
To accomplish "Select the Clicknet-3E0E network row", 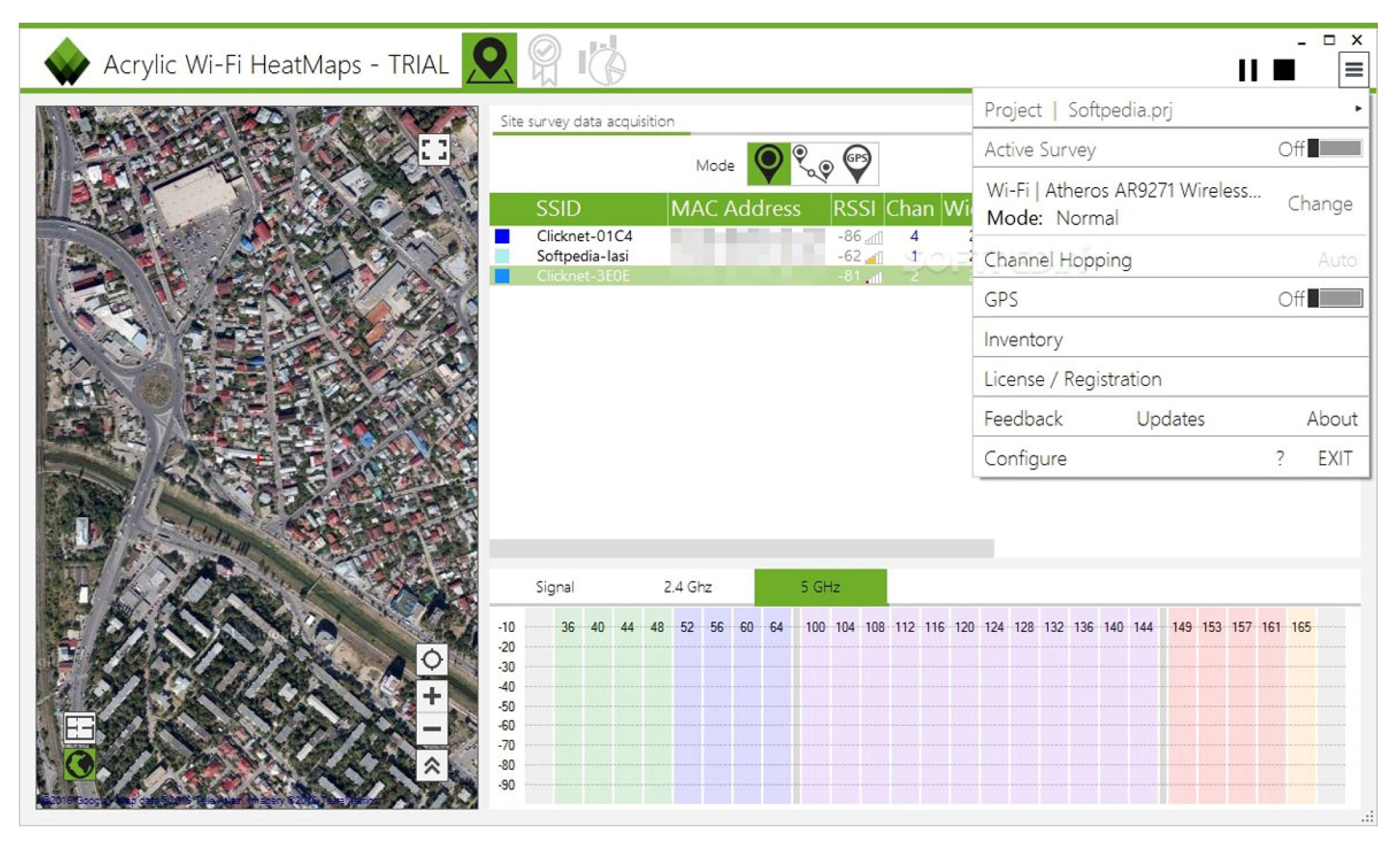I will 731,276.
